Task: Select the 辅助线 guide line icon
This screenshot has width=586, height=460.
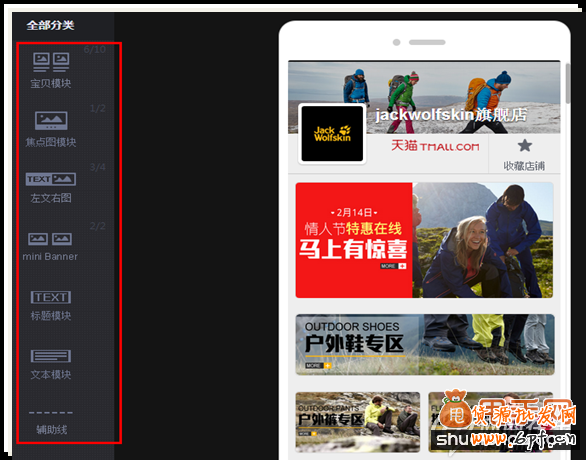Action: click(x=51, y=413)
